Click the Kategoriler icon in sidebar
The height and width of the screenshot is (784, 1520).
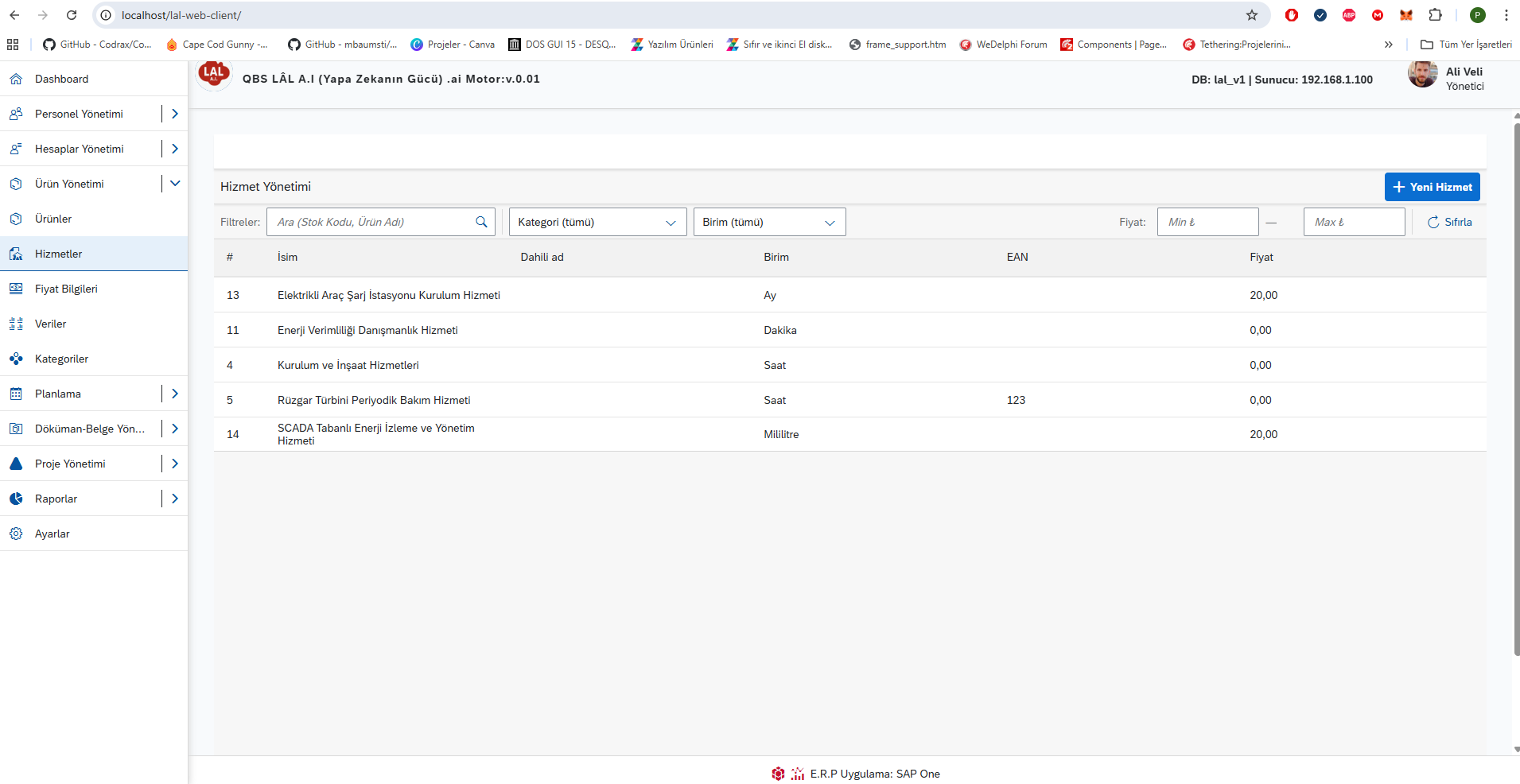coord(16,359)
